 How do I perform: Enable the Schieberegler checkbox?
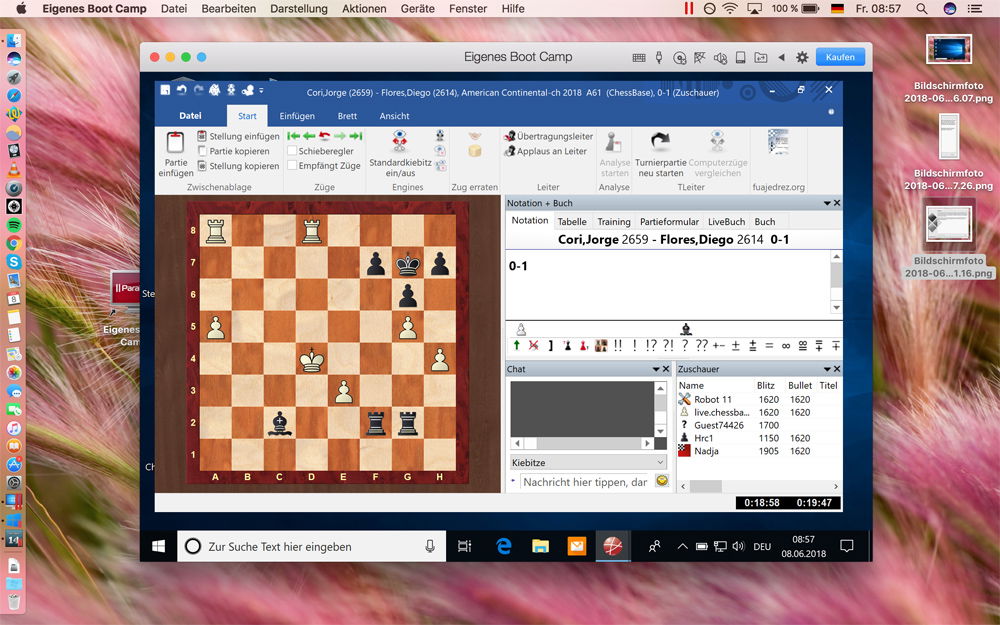292,151
